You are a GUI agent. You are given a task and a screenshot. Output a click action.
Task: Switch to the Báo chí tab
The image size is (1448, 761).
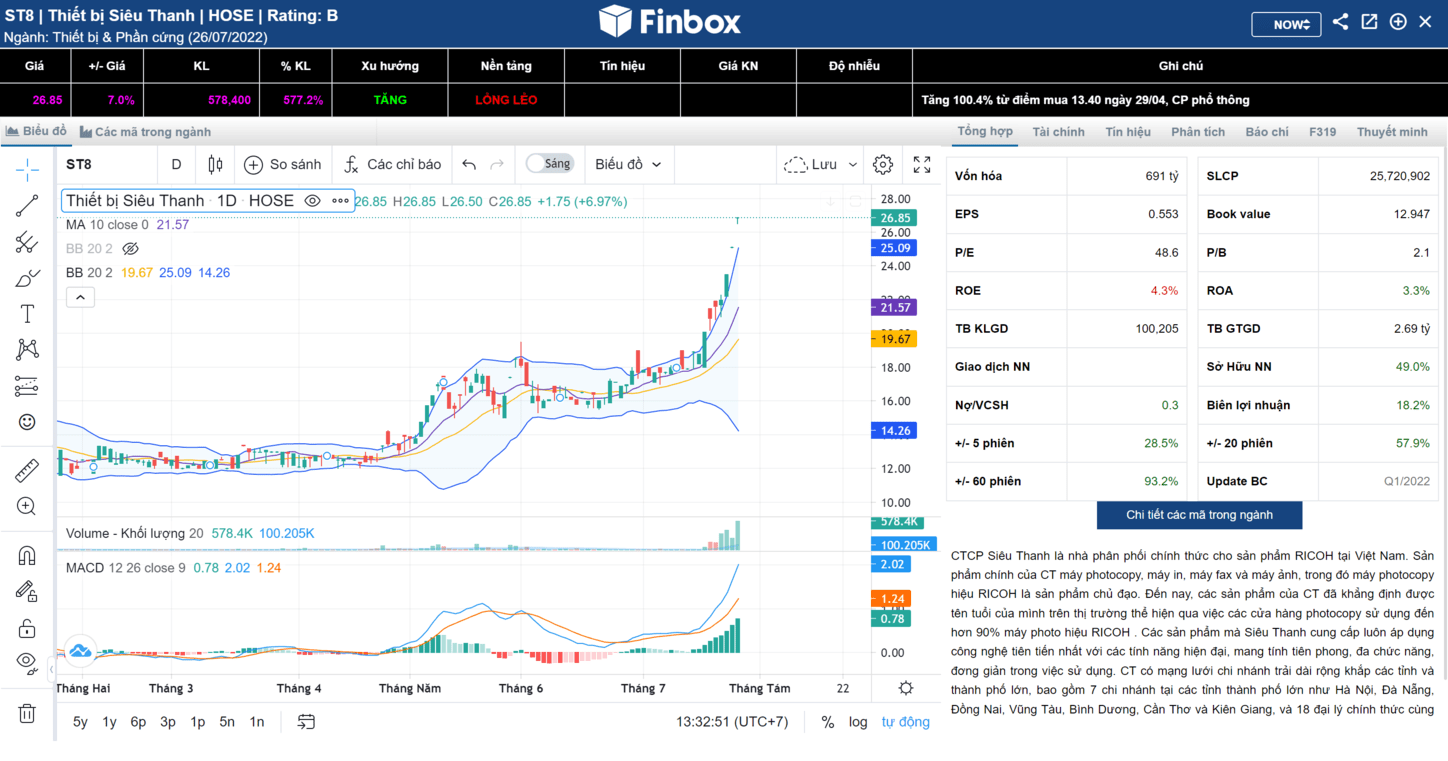1267,132
